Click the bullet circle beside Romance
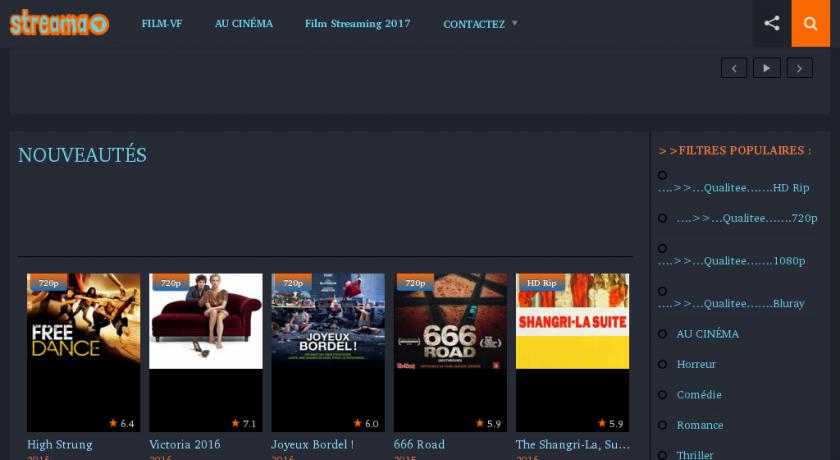Viewport: 840px width, 460px height. point(663,425)
